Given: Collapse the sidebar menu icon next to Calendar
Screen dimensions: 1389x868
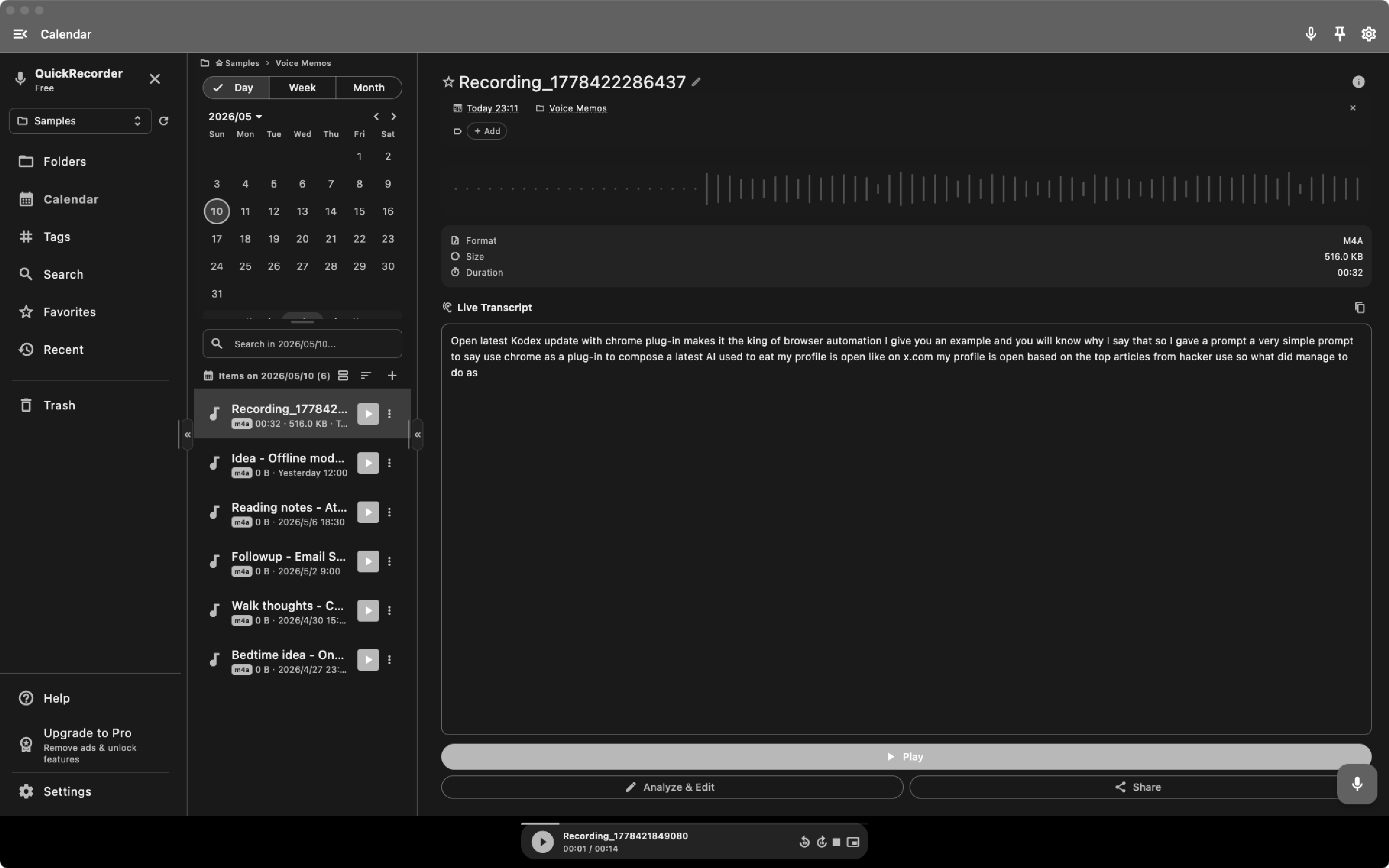Looking at the screenshot, I should [x=20, y=34].
